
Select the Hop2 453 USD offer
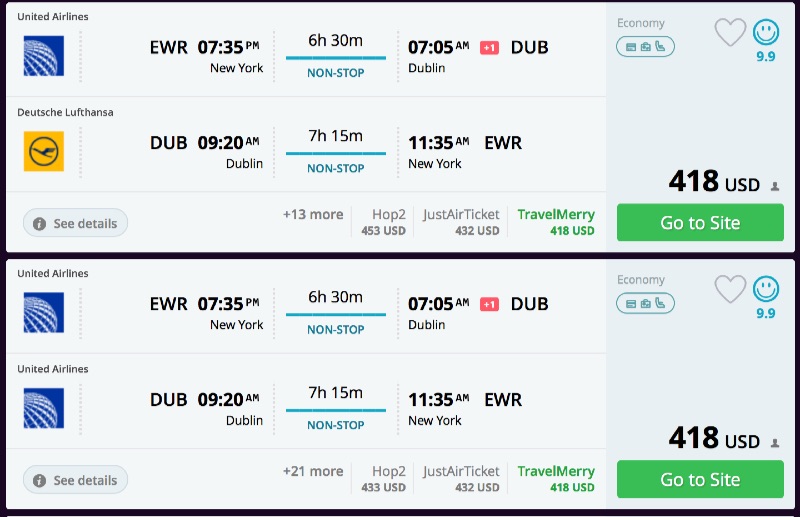(x=384, y=222)
